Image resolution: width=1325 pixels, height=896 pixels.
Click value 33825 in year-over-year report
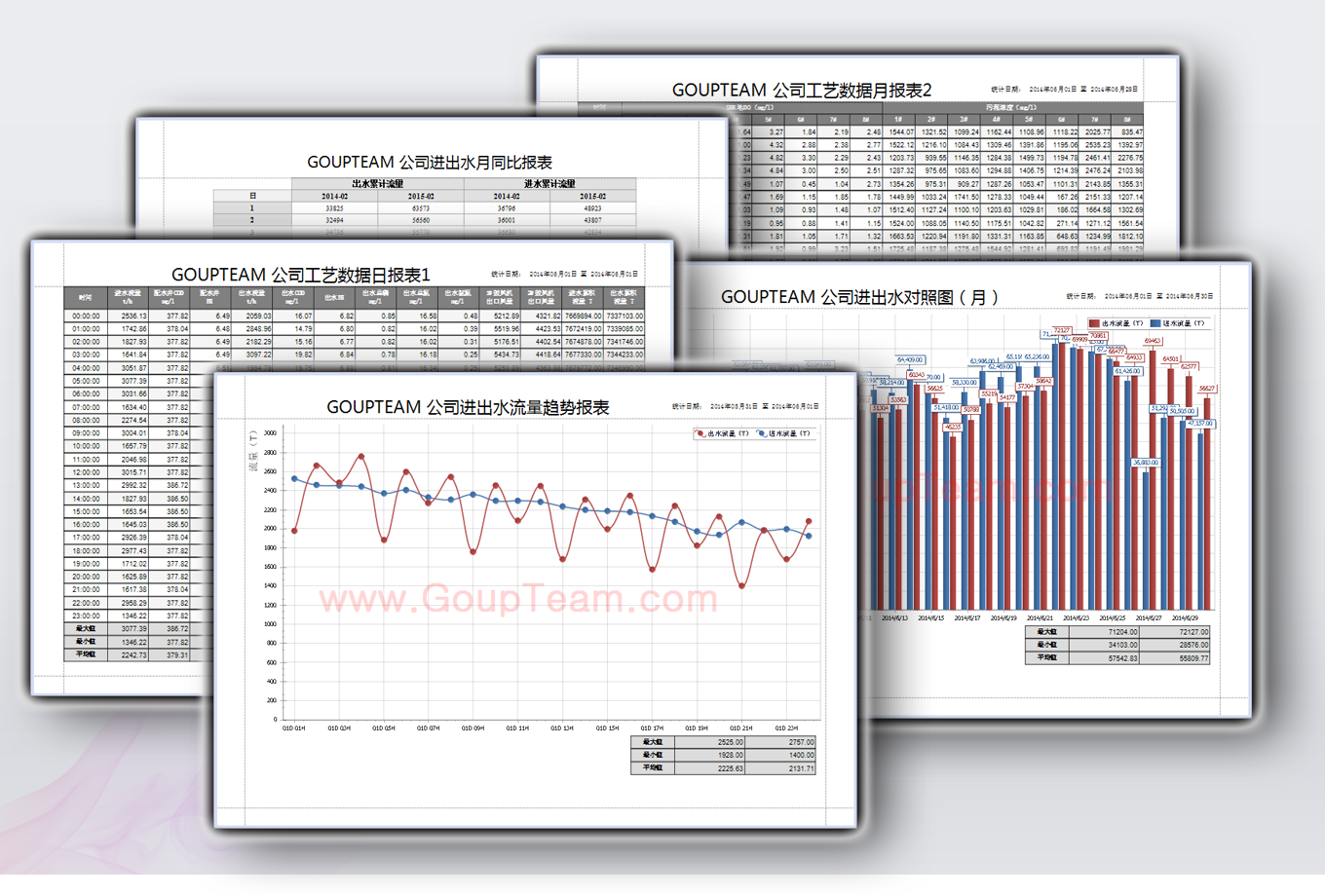point(334,208)
